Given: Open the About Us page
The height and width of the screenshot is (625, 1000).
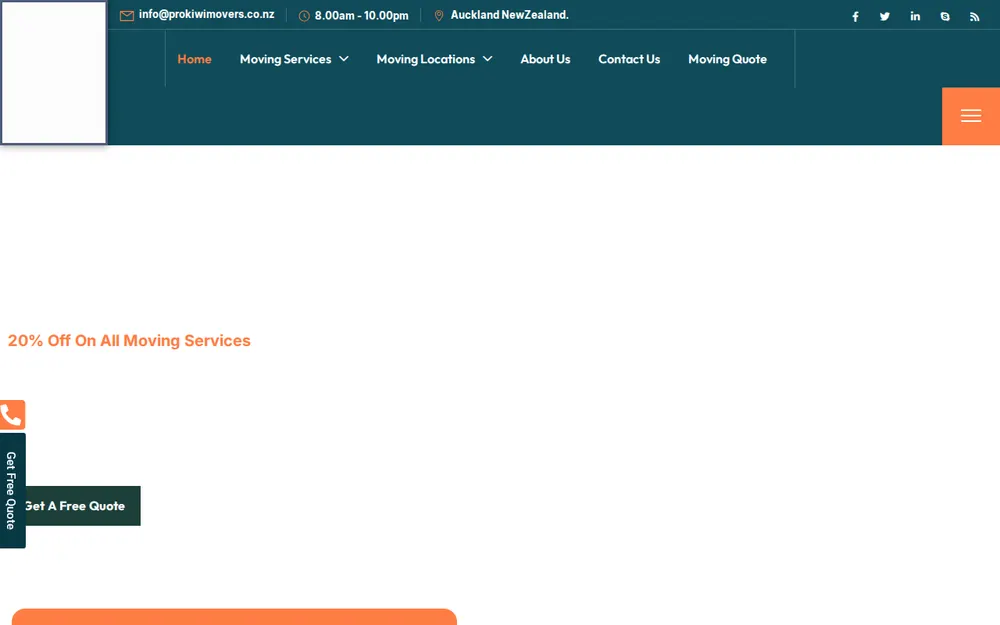Looking at the screenshot, I should [545, 59].
